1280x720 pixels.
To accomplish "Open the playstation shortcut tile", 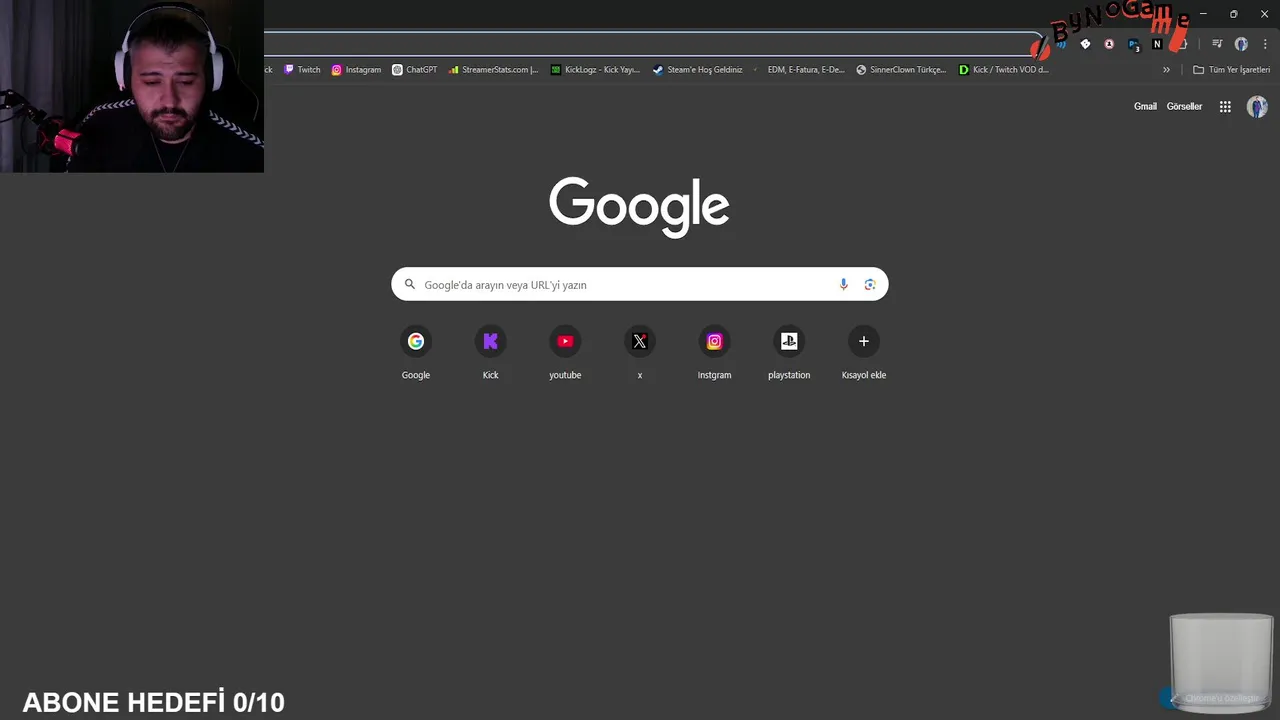I will (x=789, y=354).
